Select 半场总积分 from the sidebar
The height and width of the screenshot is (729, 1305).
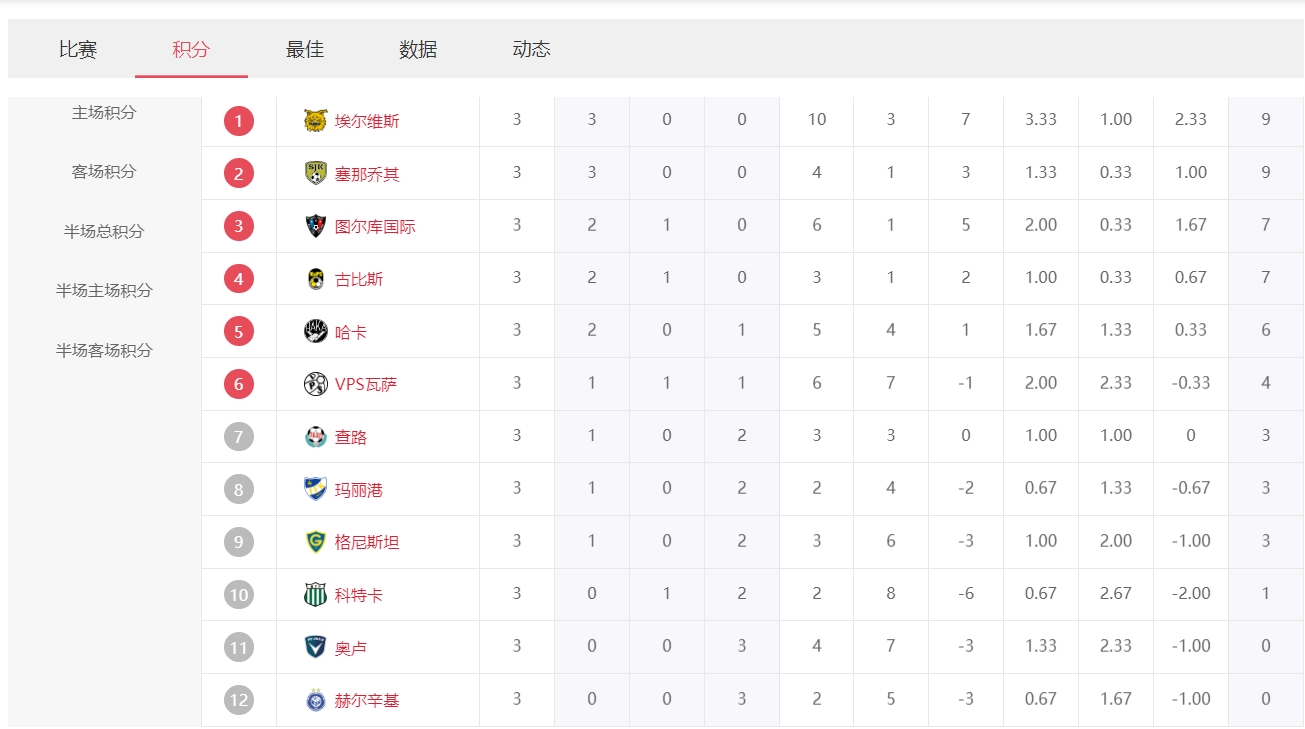coord(104,231)
